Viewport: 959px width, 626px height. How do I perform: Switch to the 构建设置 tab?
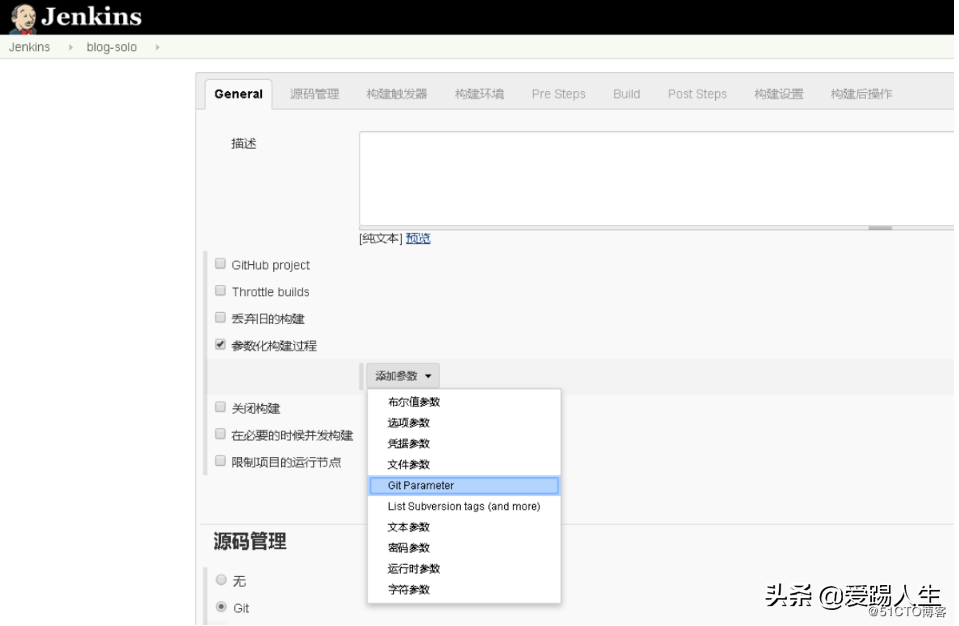(x=779, y=94)
